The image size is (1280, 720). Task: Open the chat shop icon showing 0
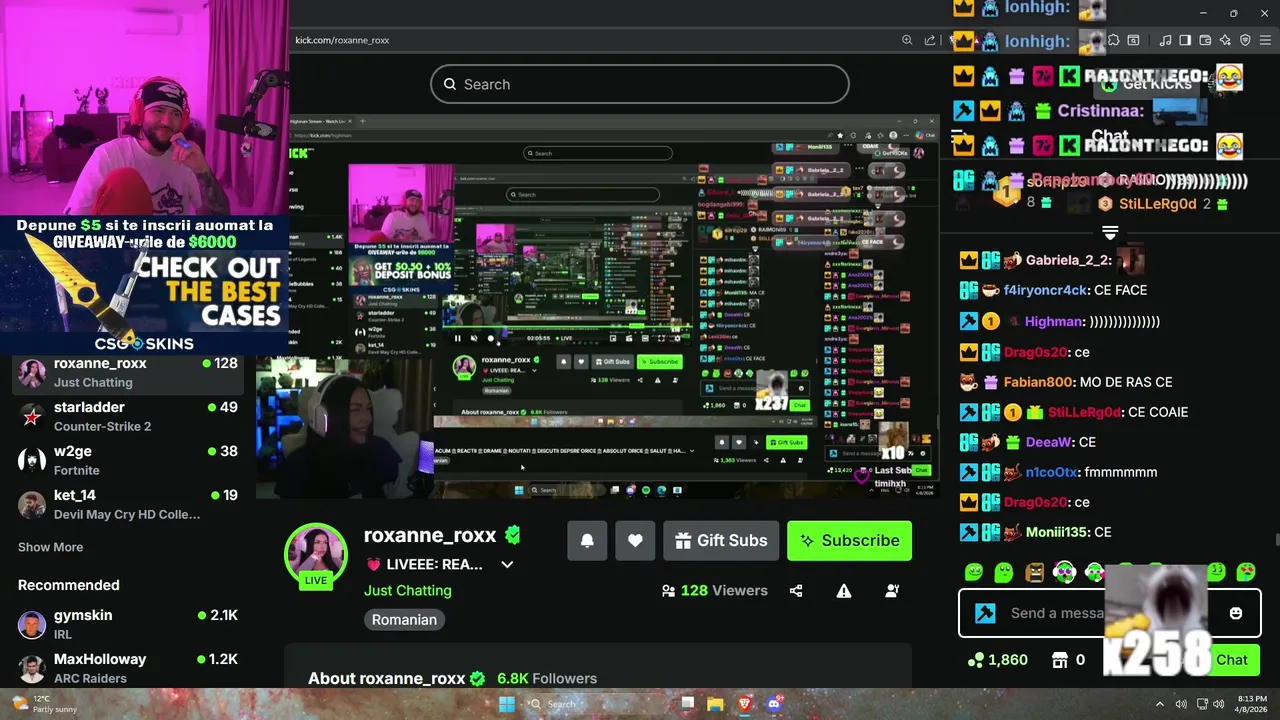[1068, 660]
